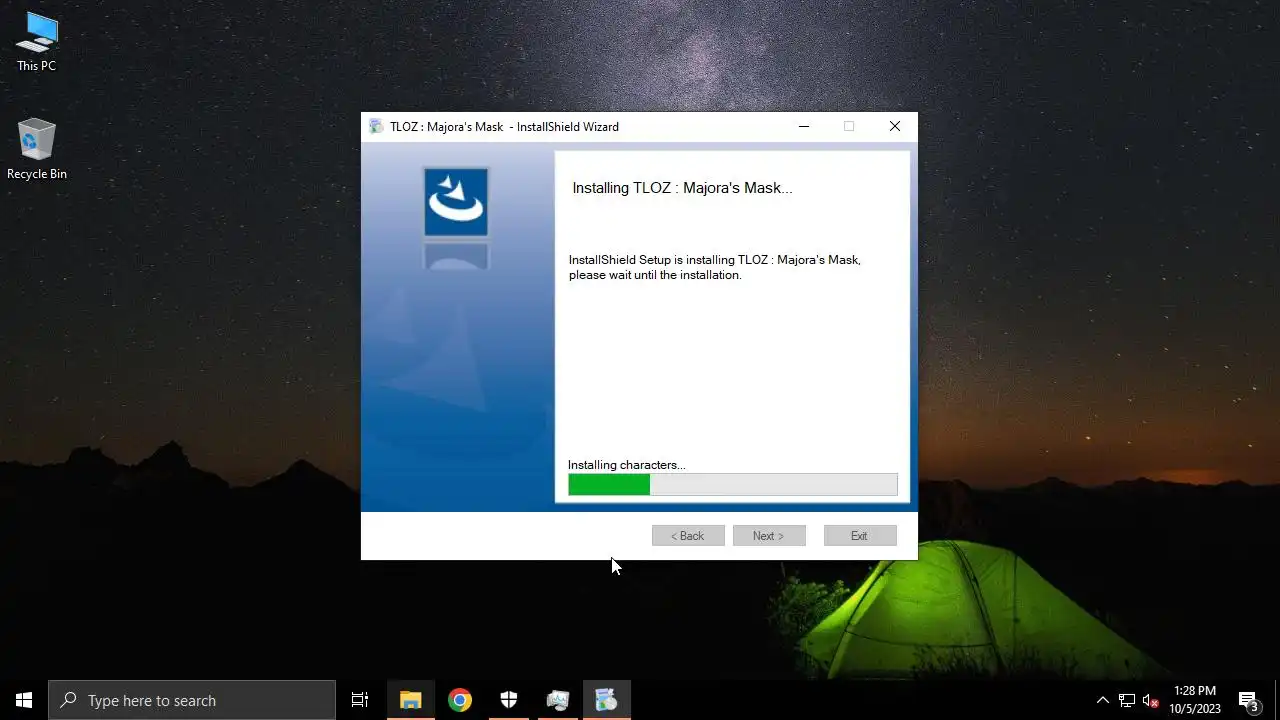Click the Next button in the wizard
Screen dimensions: 1280x720
pos(769,536)
